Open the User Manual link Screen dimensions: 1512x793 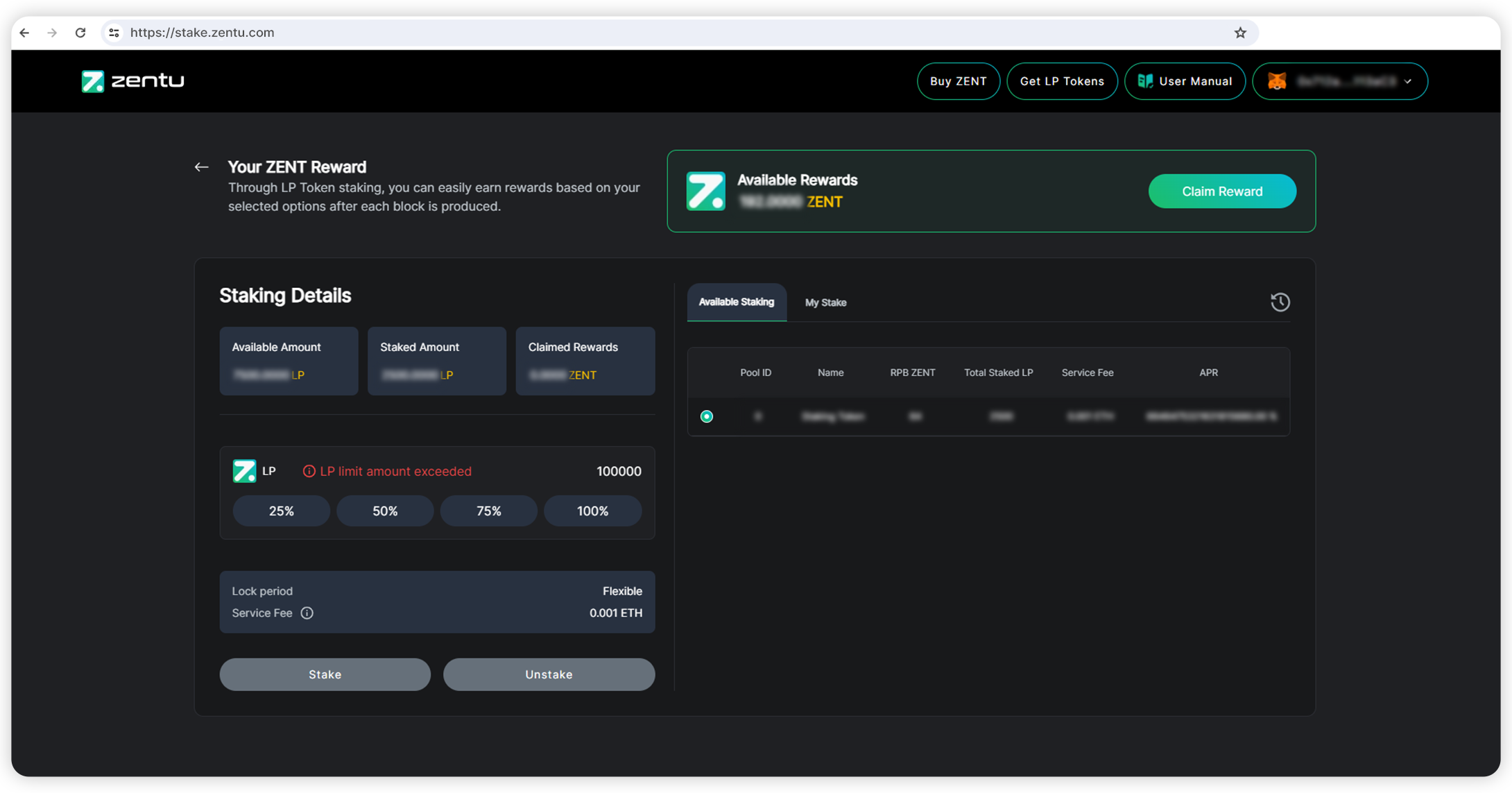[1185, 81]
